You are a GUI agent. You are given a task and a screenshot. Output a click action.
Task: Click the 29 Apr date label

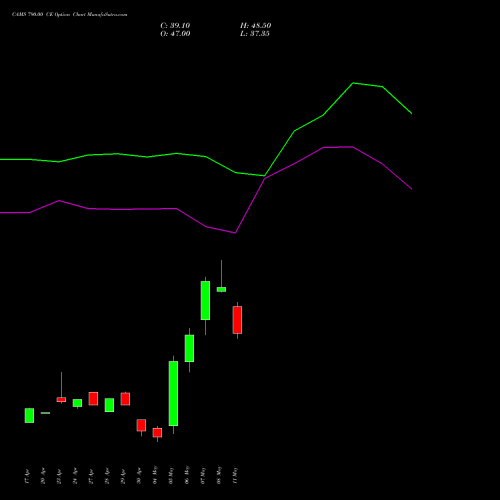(x=123, y=476)
